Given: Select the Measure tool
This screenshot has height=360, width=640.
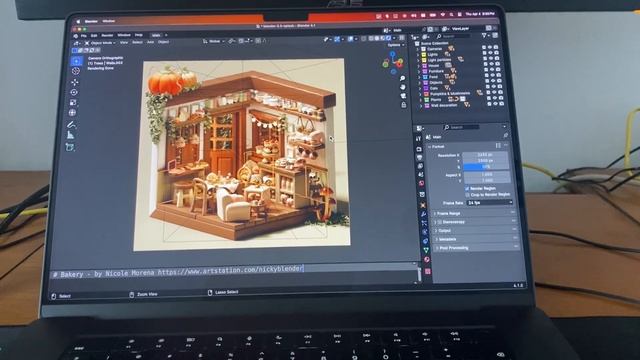Looking at the screenshot, I should click(71, 135).
